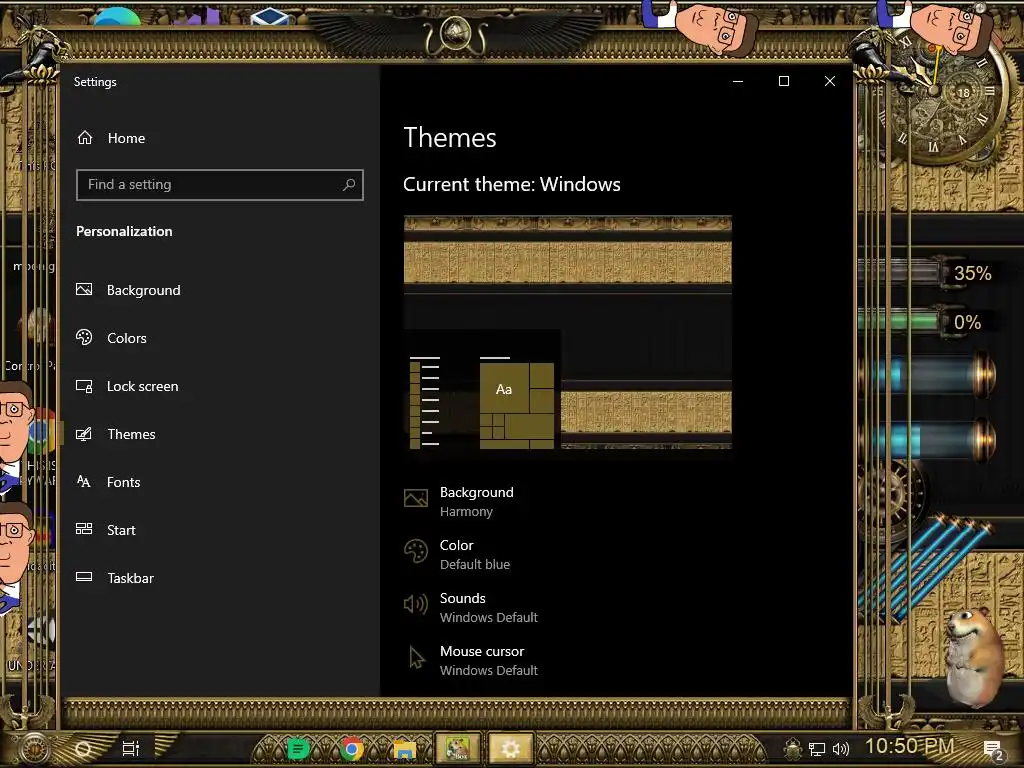This screenshot has height=768, width=1024.
Task: Click the Find a setting search box
Action: tap(219, 185)
